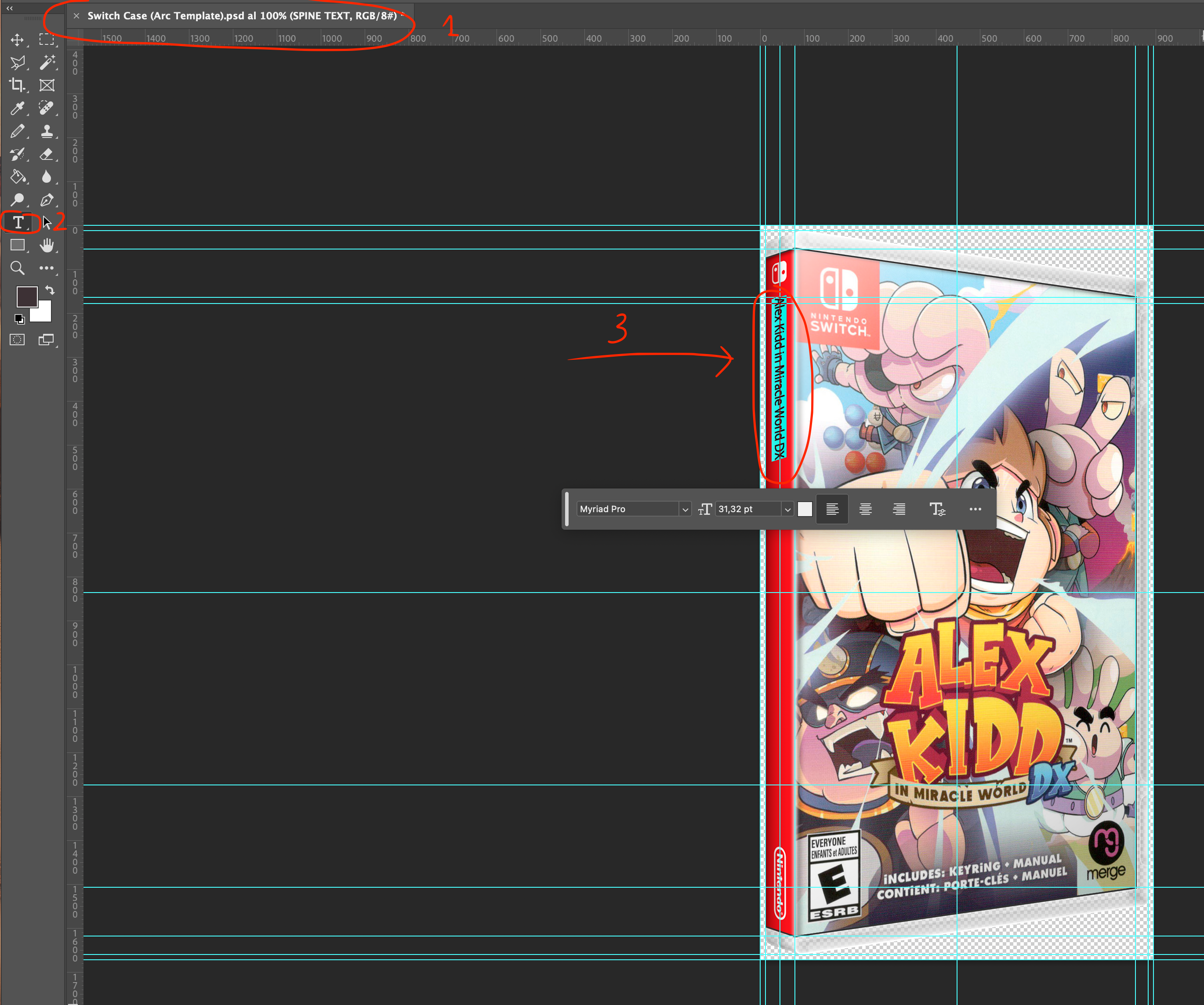The width and height of the screenshot is (1204, 1005).
Task: Close the Switch Case document tab
Action: (x=76, y=16)
